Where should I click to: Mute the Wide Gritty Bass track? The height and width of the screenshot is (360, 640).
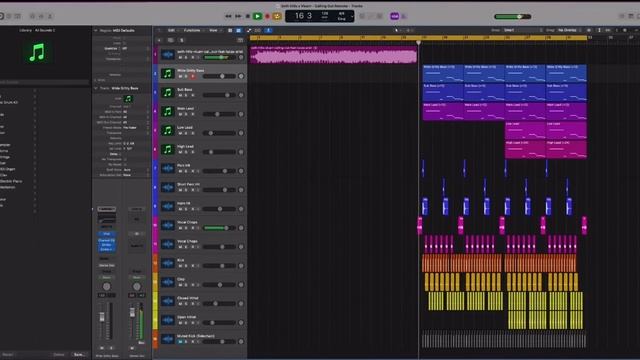click(x=180, y=76)
